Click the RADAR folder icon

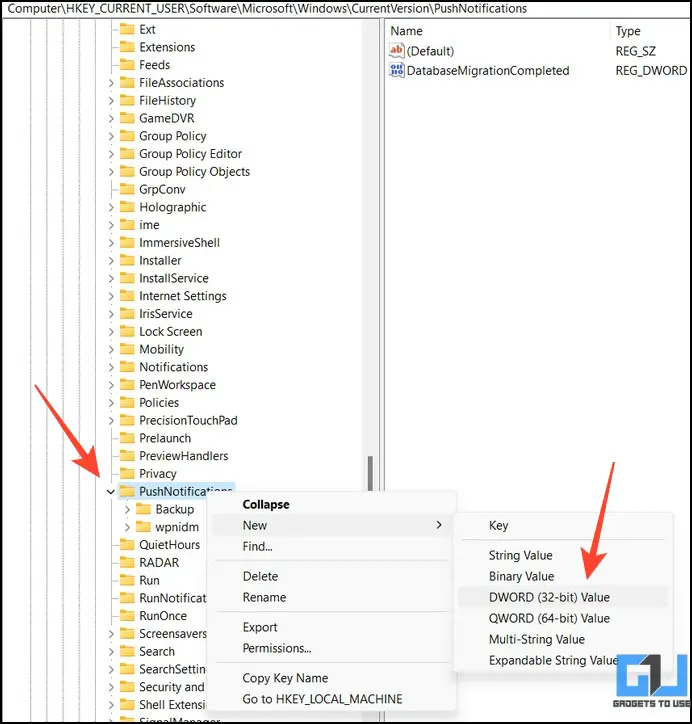tap(127, 562)
